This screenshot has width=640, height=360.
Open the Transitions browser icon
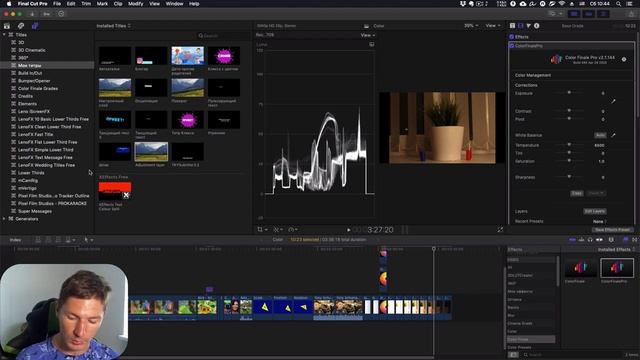(x=635, y=240)
